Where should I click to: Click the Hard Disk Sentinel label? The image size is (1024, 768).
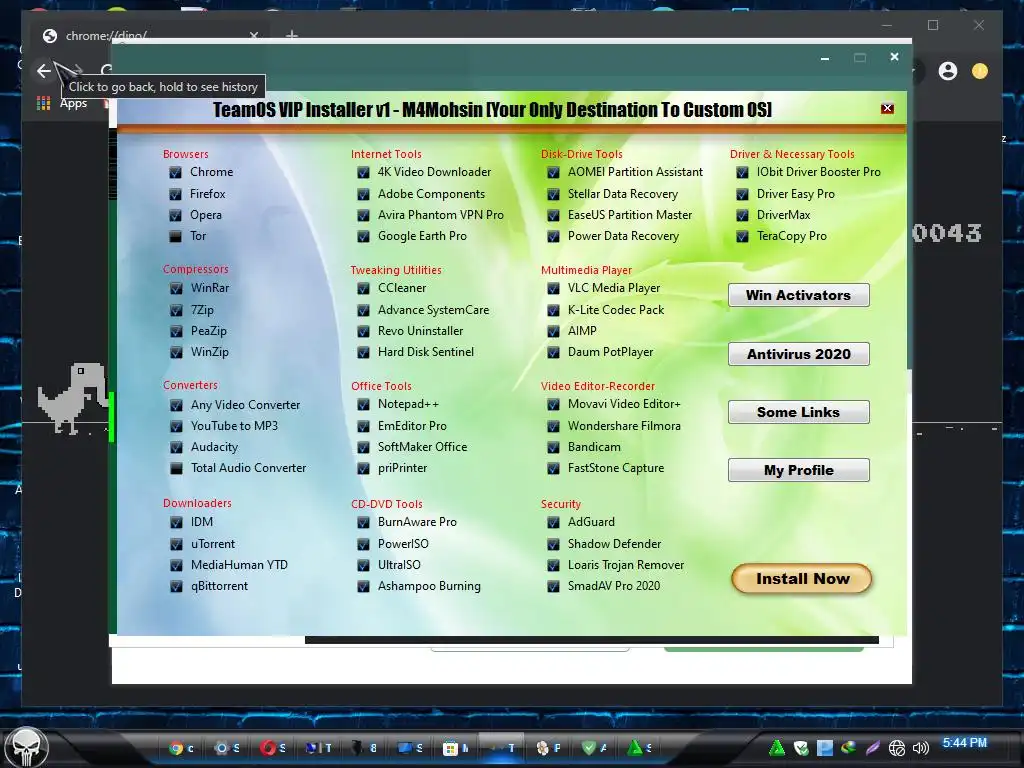coord(426,352)
